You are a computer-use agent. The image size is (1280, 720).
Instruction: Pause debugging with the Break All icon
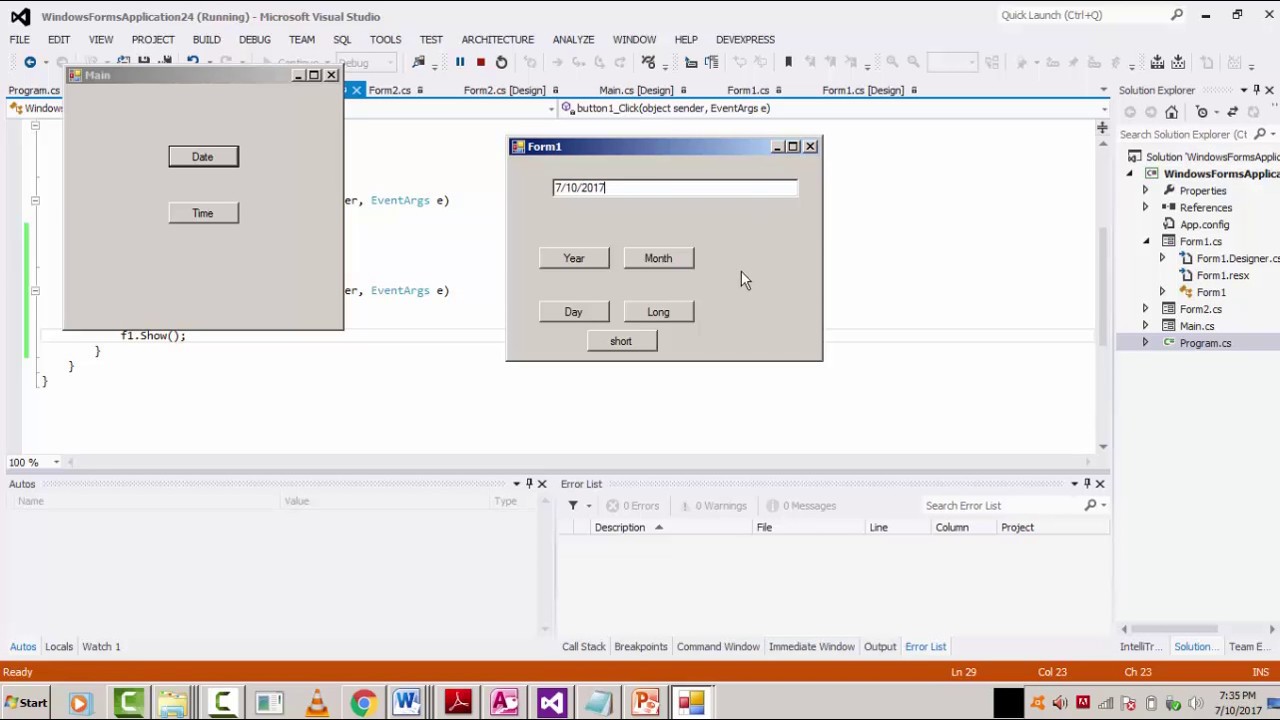pos(460,63)
